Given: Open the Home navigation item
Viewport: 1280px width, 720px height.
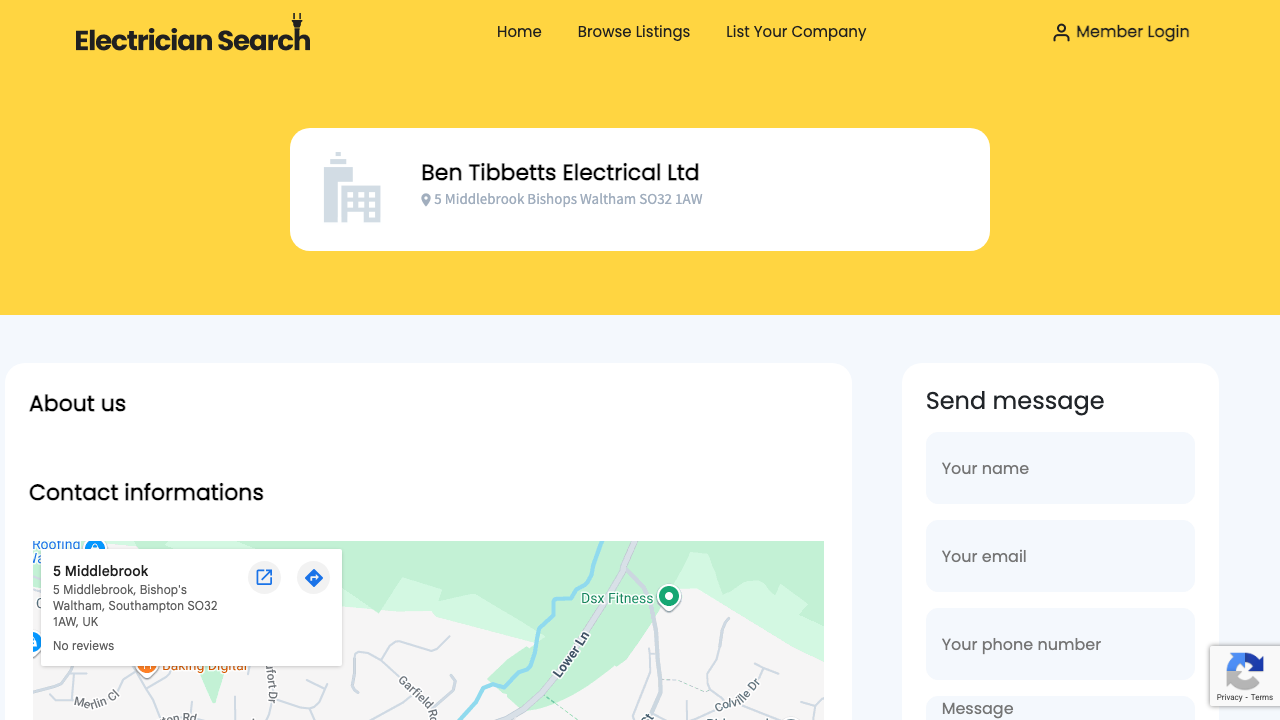Looking at the screenshot, I should (x=519, y=31).
